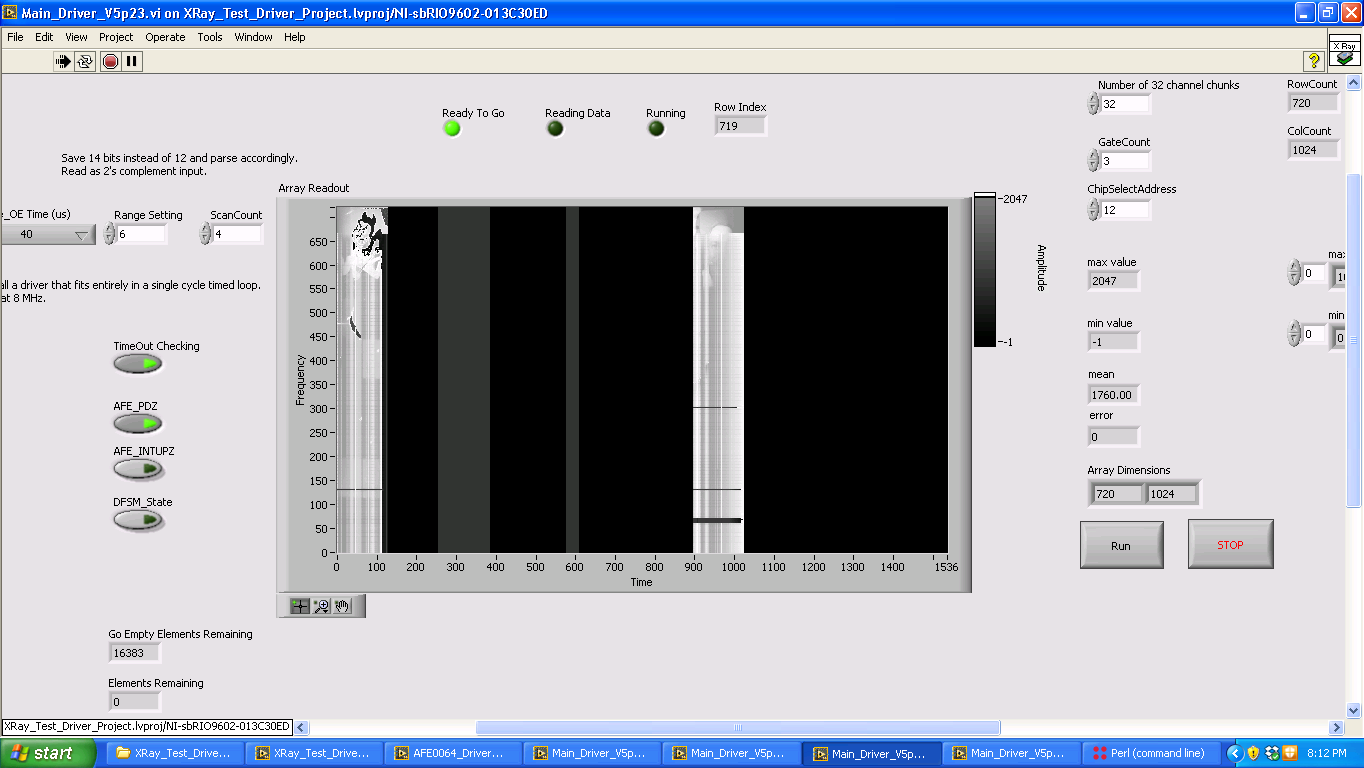Click the orange shield tray icon
1364x768 pixels.
coord(1290,753)
